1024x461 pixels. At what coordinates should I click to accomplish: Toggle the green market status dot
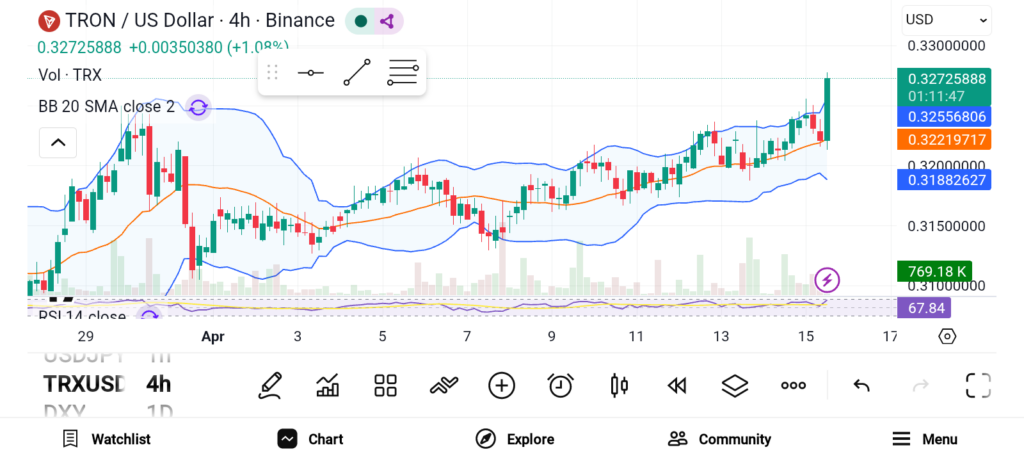[x=360, y=21]
